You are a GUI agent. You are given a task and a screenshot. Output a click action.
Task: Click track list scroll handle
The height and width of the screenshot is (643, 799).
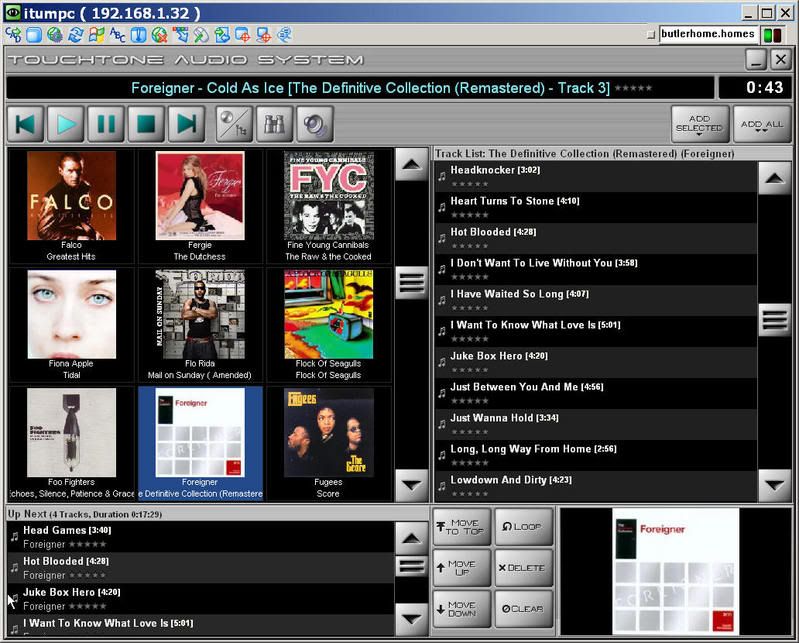click(775, 320)
